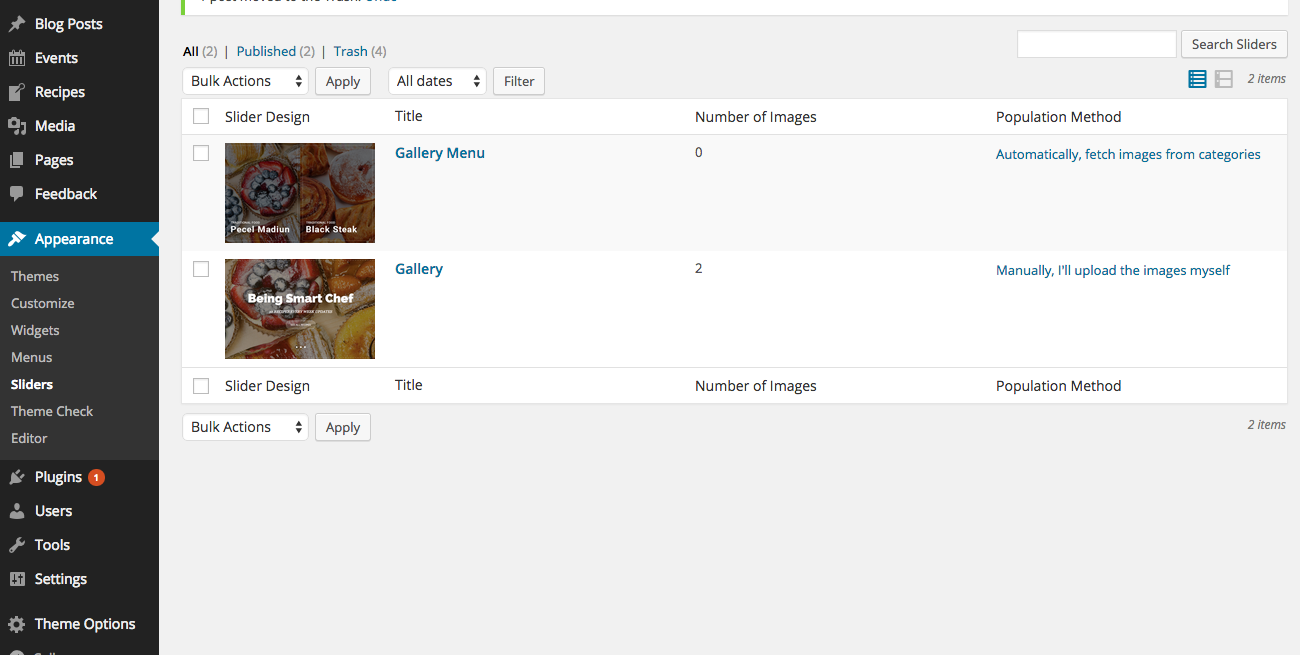Open the All dates filter dropdown
This screenshot has width=1300, height=655.
point(437,81)
